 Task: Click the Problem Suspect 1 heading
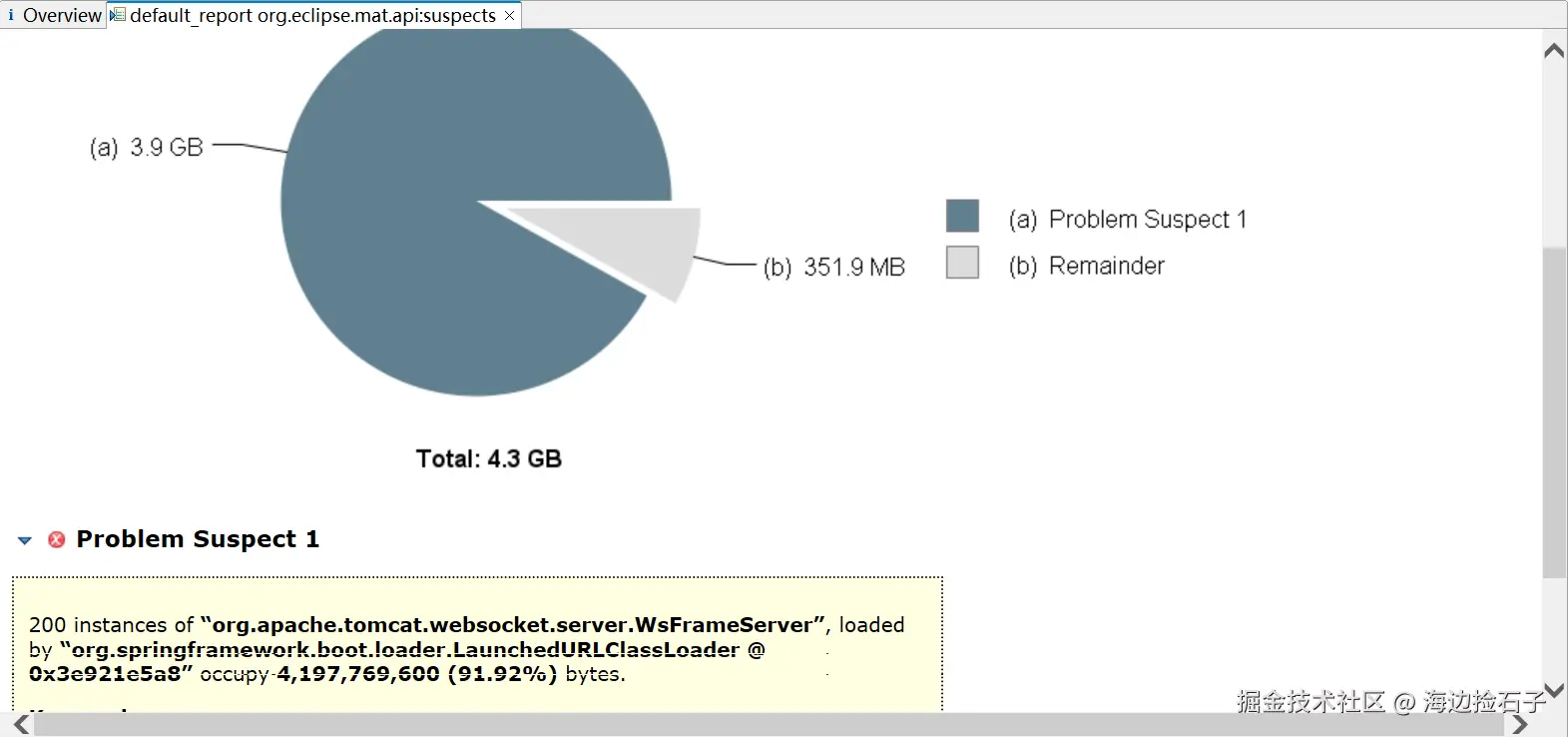point(198,539)
